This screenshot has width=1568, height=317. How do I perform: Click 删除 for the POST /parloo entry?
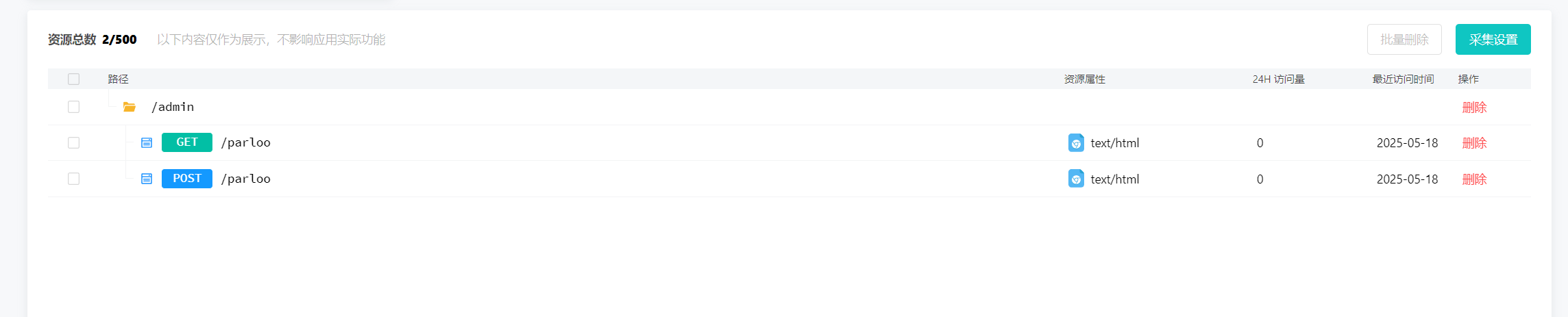point(1474,179)
